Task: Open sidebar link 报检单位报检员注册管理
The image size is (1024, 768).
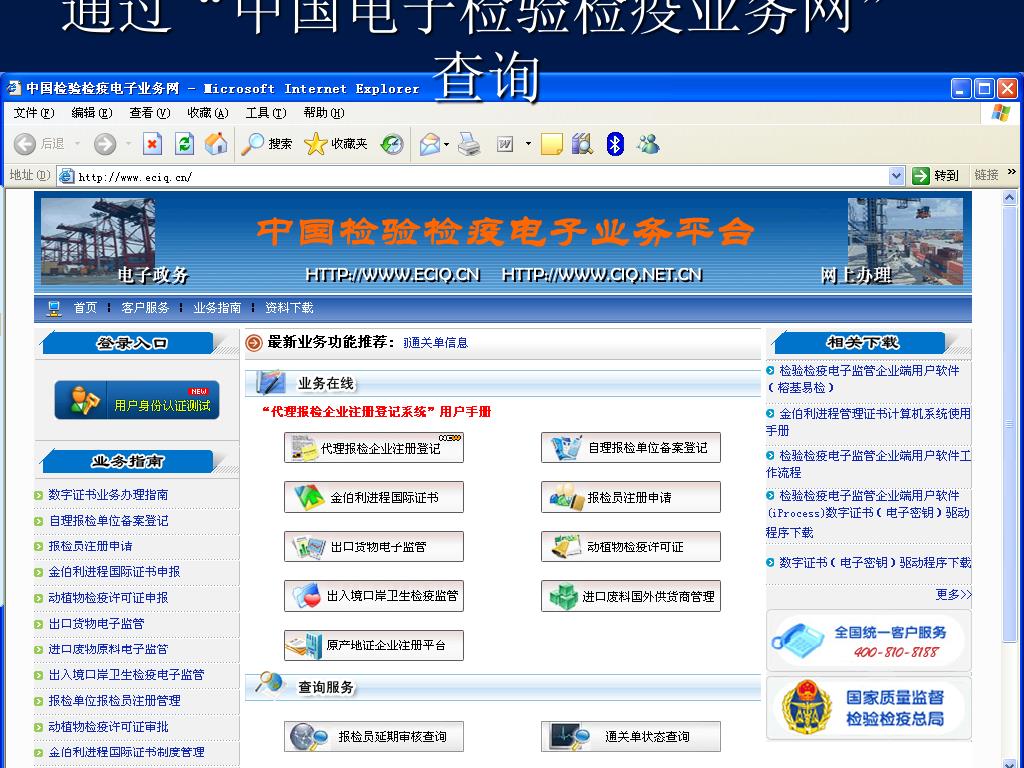Action: (114, 701)
